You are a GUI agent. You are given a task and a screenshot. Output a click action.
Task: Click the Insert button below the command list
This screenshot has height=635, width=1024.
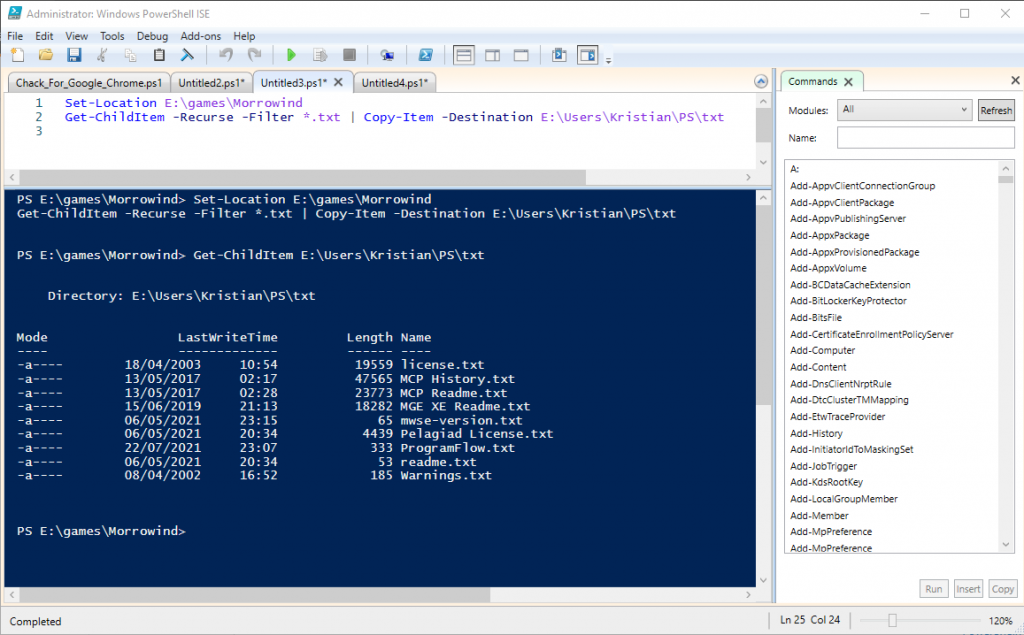(x=968, y=588)
